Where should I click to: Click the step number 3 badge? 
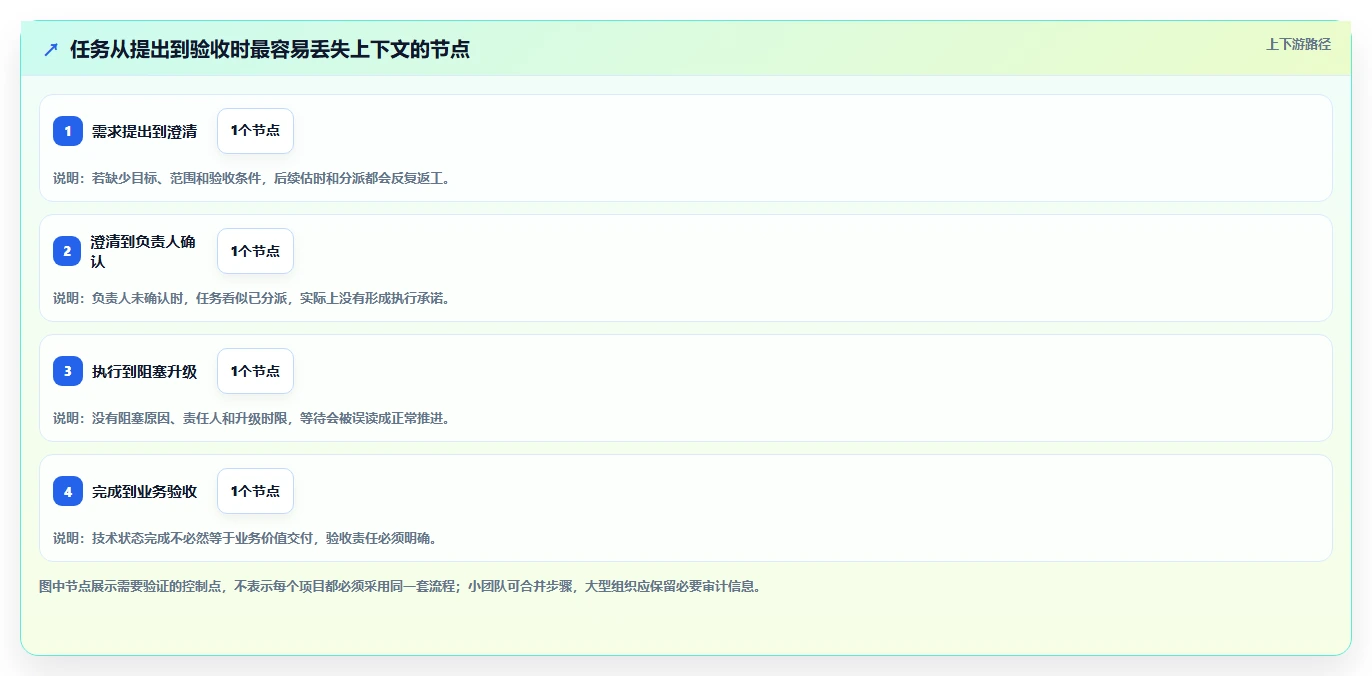click(x=68, y=371)
